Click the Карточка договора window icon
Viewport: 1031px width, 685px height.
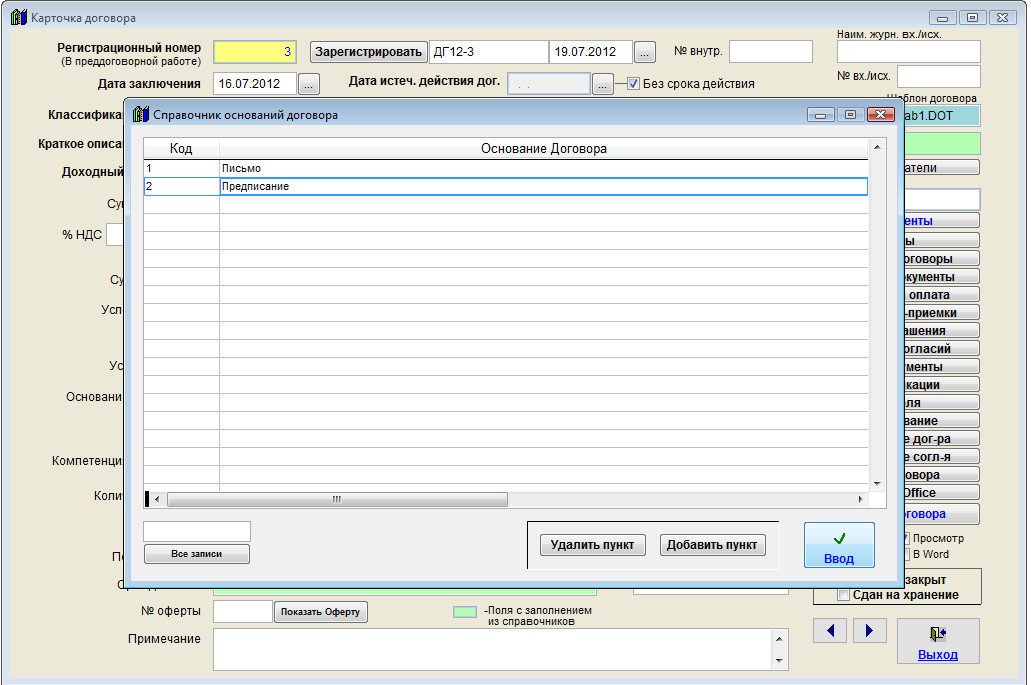click(x=19, y=18)
